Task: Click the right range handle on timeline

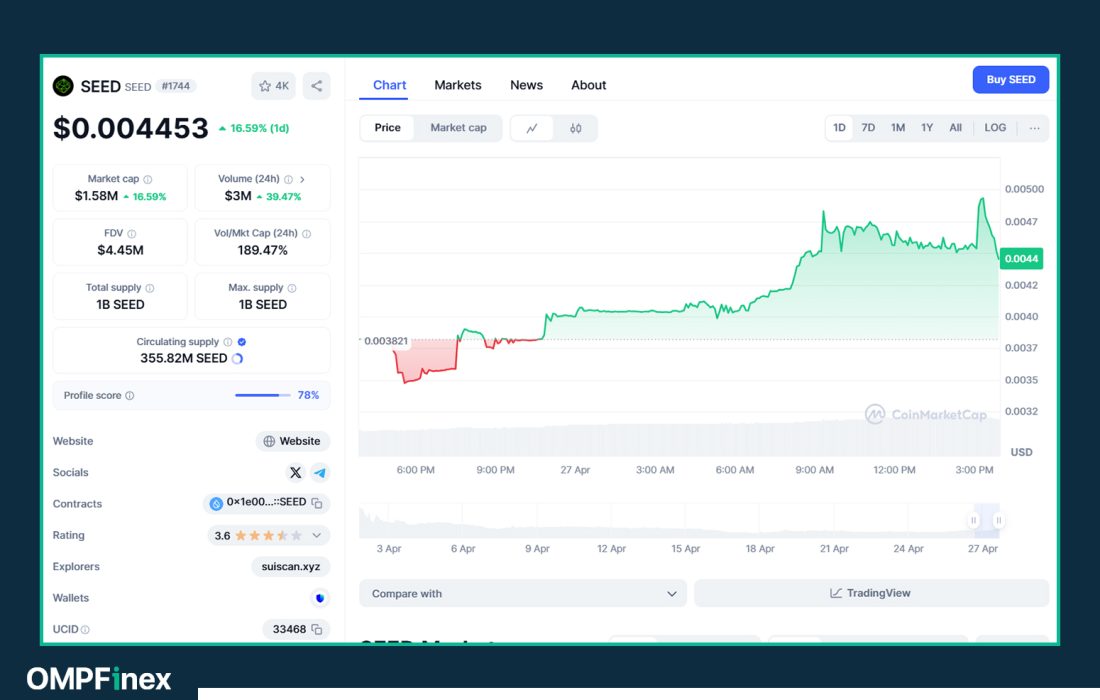Action: pyautogui.click(x=998, y=520)
